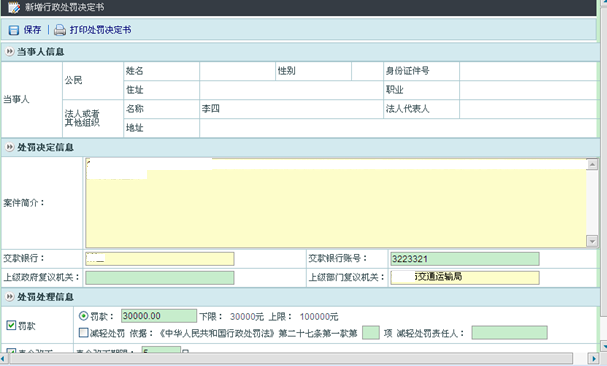Click horizontal scrollbar right arrow
Screen dimensions: 607x366
click(593, 358)
